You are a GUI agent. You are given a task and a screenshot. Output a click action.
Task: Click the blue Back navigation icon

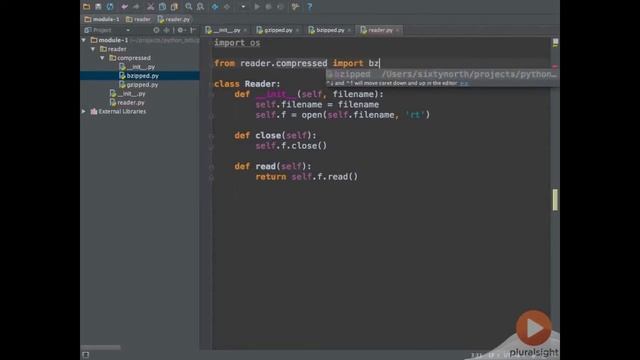(x=215, y=7)
